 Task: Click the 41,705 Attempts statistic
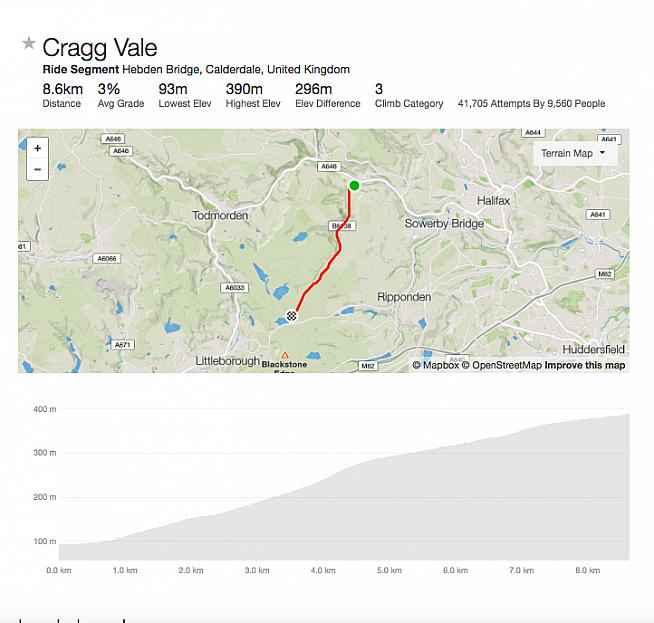(531, 103)
